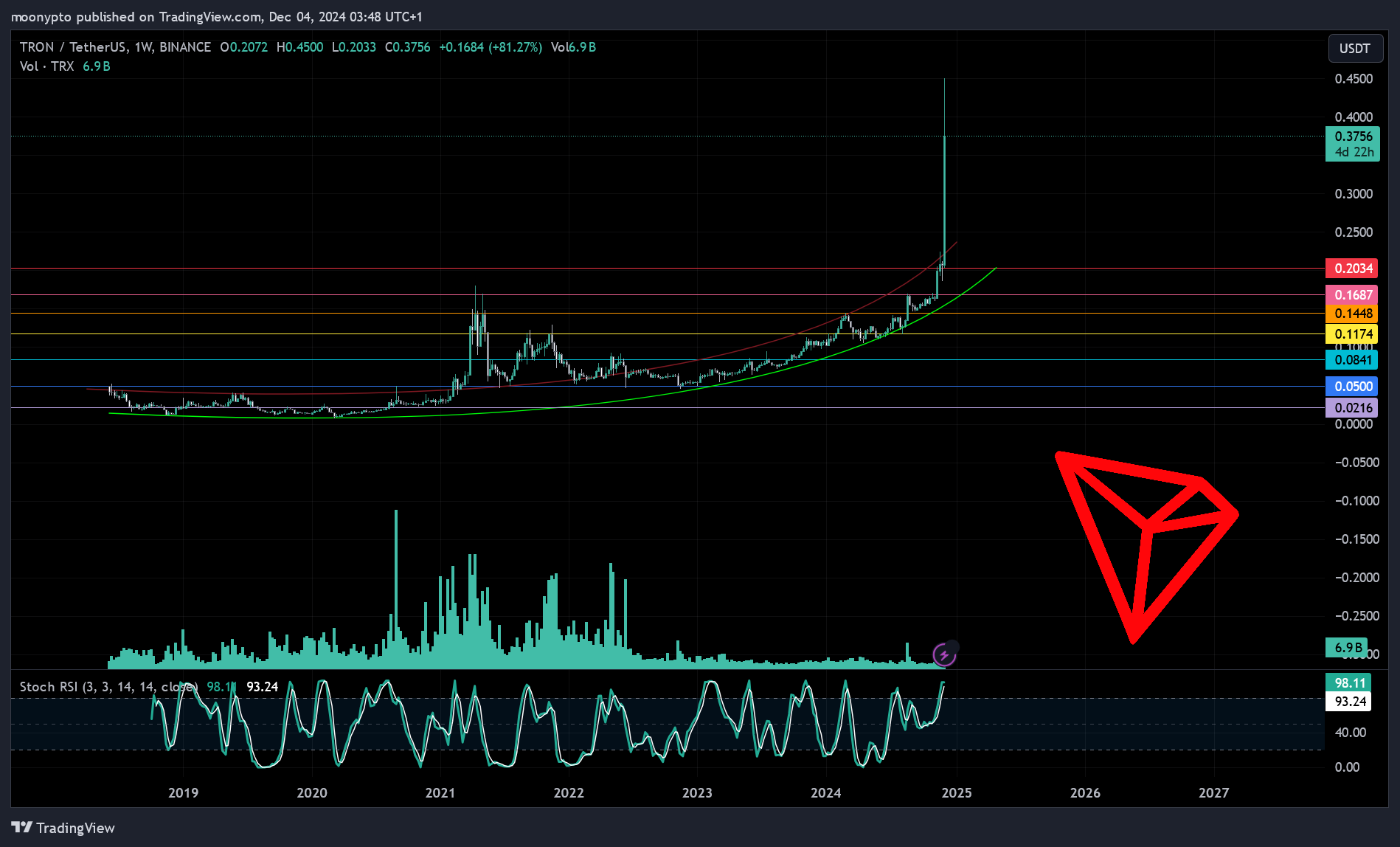Click the H0.4500 high value in legend
1400x847 pixels.
tap(300, 47)
